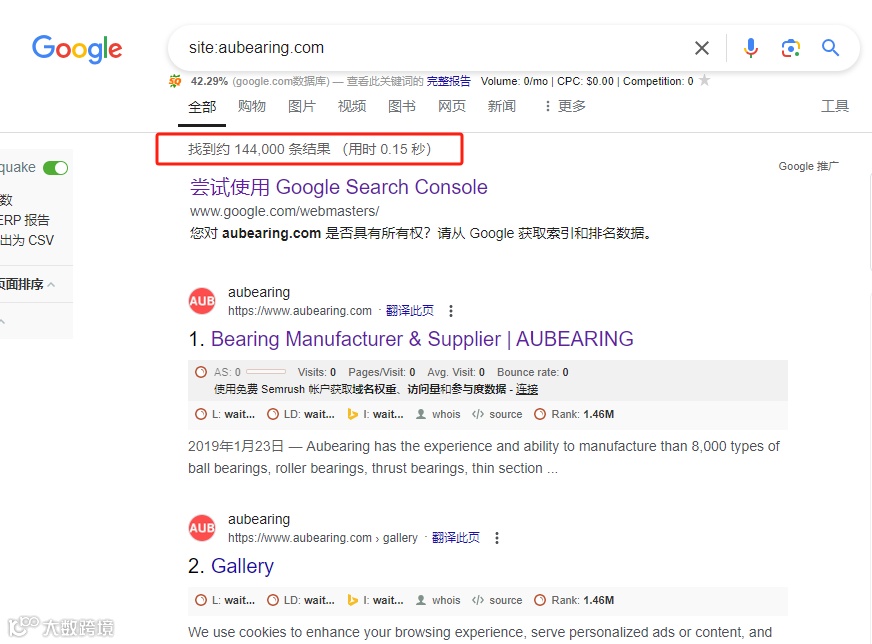
Task: Switch to the 图片 tab
Action: click(302, 106)
